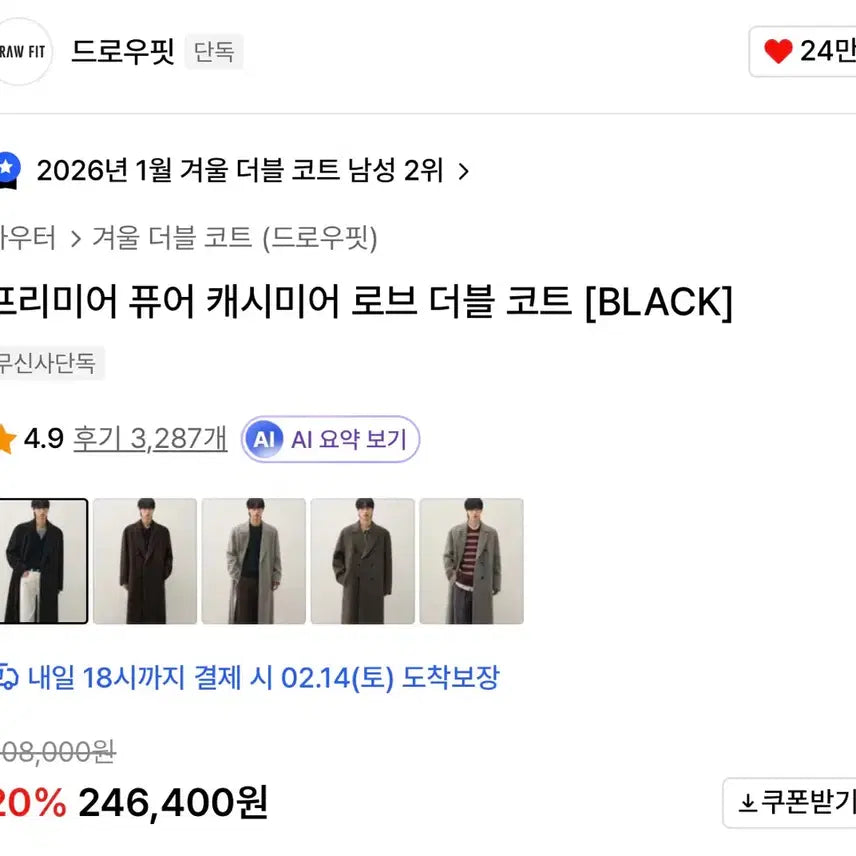The height and width of the screenshot is (856, 856).
Task: Open the 후기 3,287개 reviews link
Action: pos(150,439)
